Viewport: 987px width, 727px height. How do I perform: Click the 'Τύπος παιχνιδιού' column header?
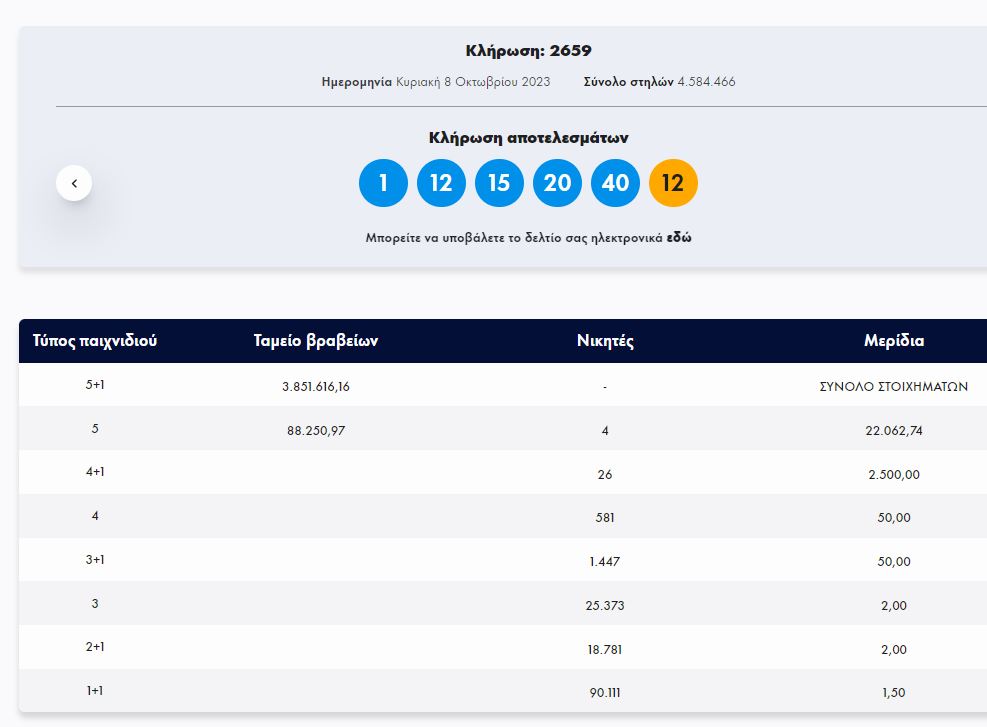pyautogui.click(x=95, y=341)
